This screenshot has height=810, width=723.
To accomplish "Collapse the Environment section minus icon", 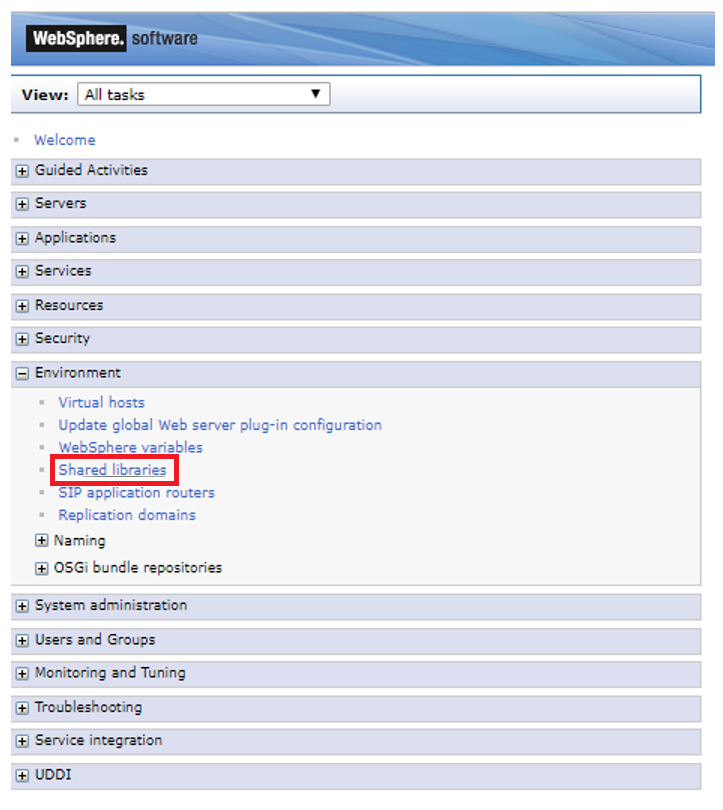I will 23,374.
